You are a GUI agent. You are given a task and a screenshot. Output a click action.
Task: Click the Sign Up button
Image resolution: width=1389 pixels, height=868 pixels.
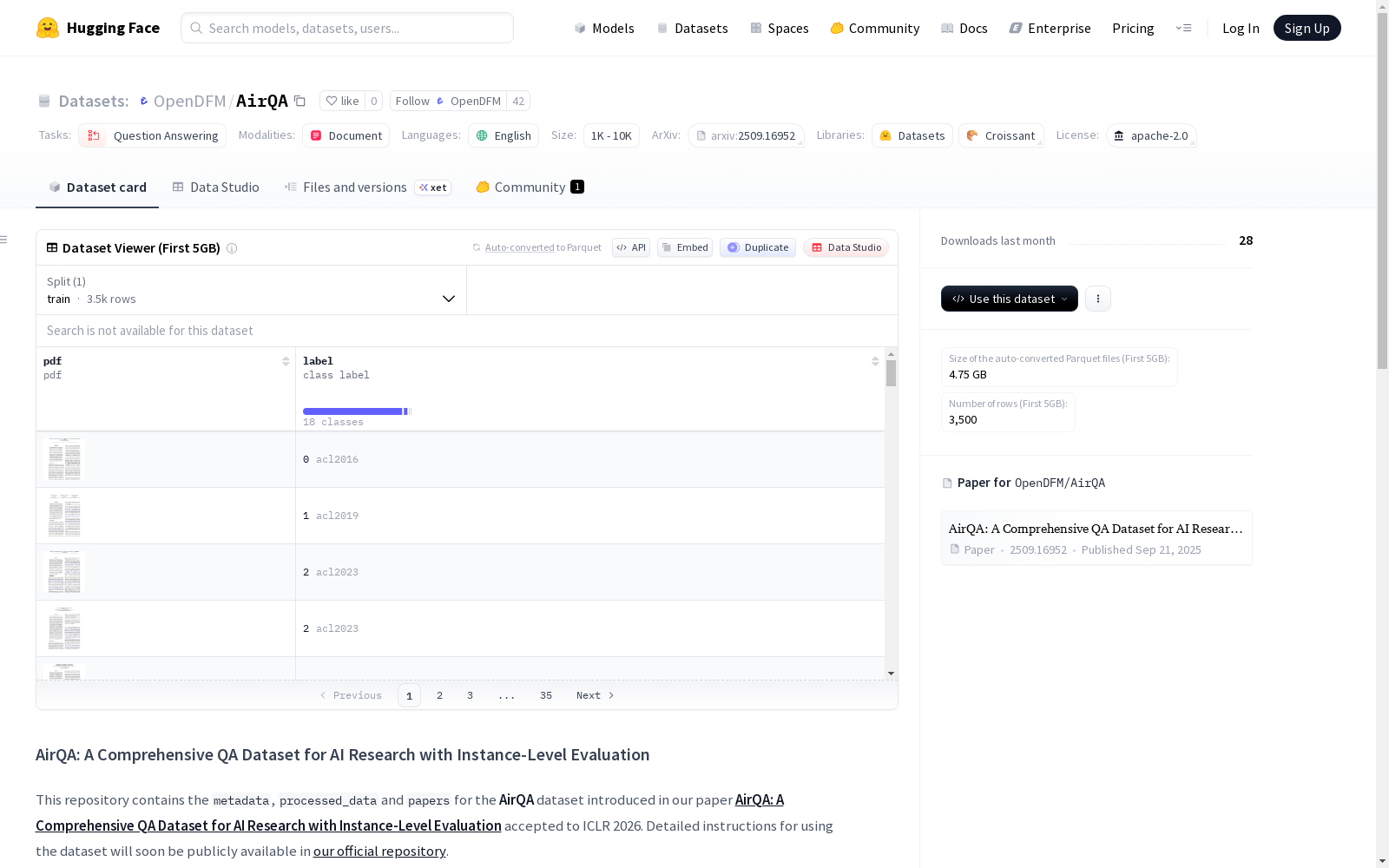coord(1307,28)
